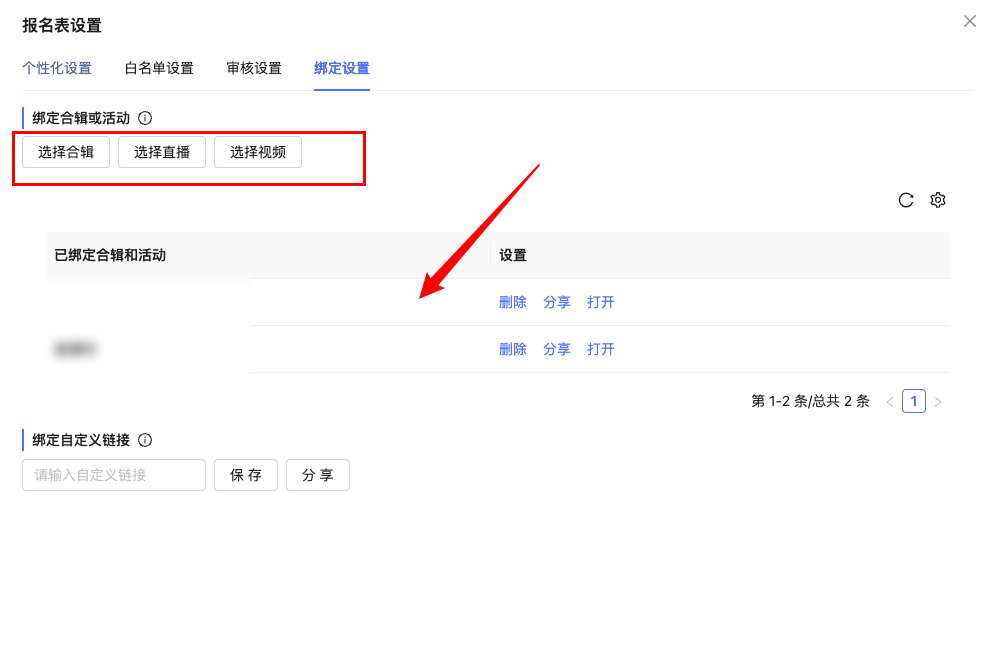This screenshot has height=647, width=996.
Task: Close the 报名表设置 dialog
Action: 969,21
